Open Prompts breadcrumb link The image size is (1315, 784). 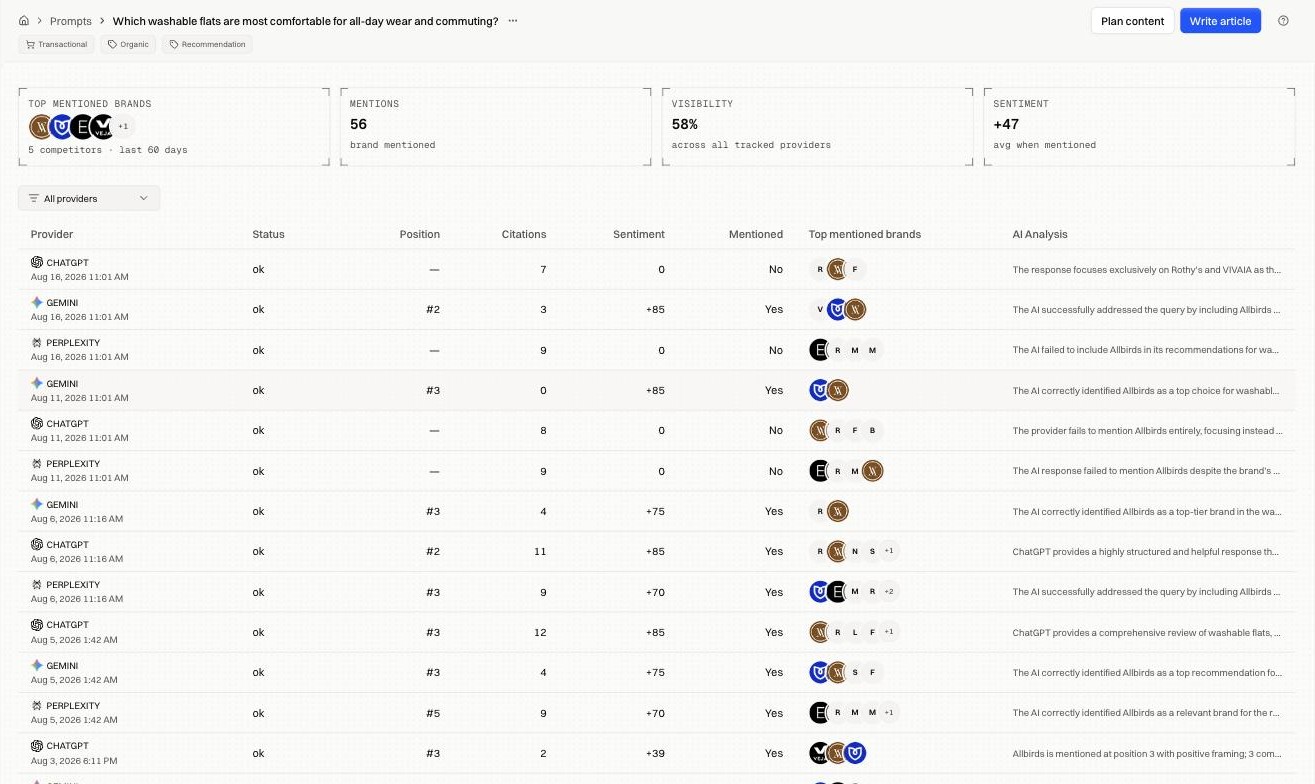coord(71,21)
